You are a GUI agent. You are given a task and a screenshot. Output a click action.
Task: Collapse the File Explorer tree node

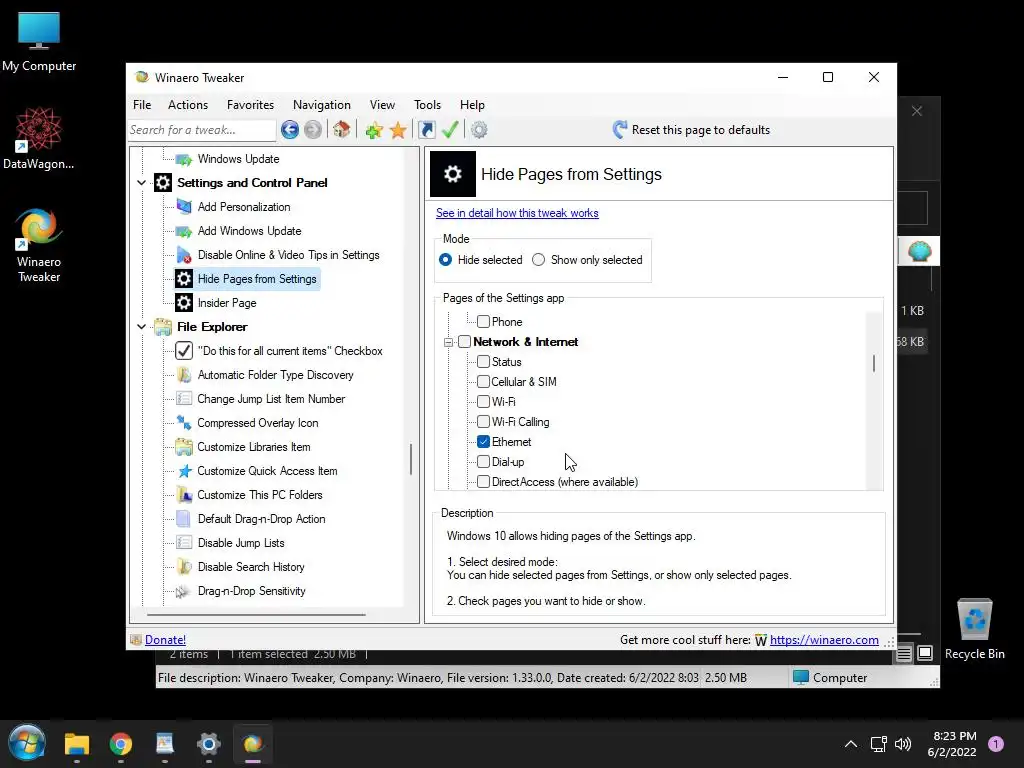(x=142, y=327)
